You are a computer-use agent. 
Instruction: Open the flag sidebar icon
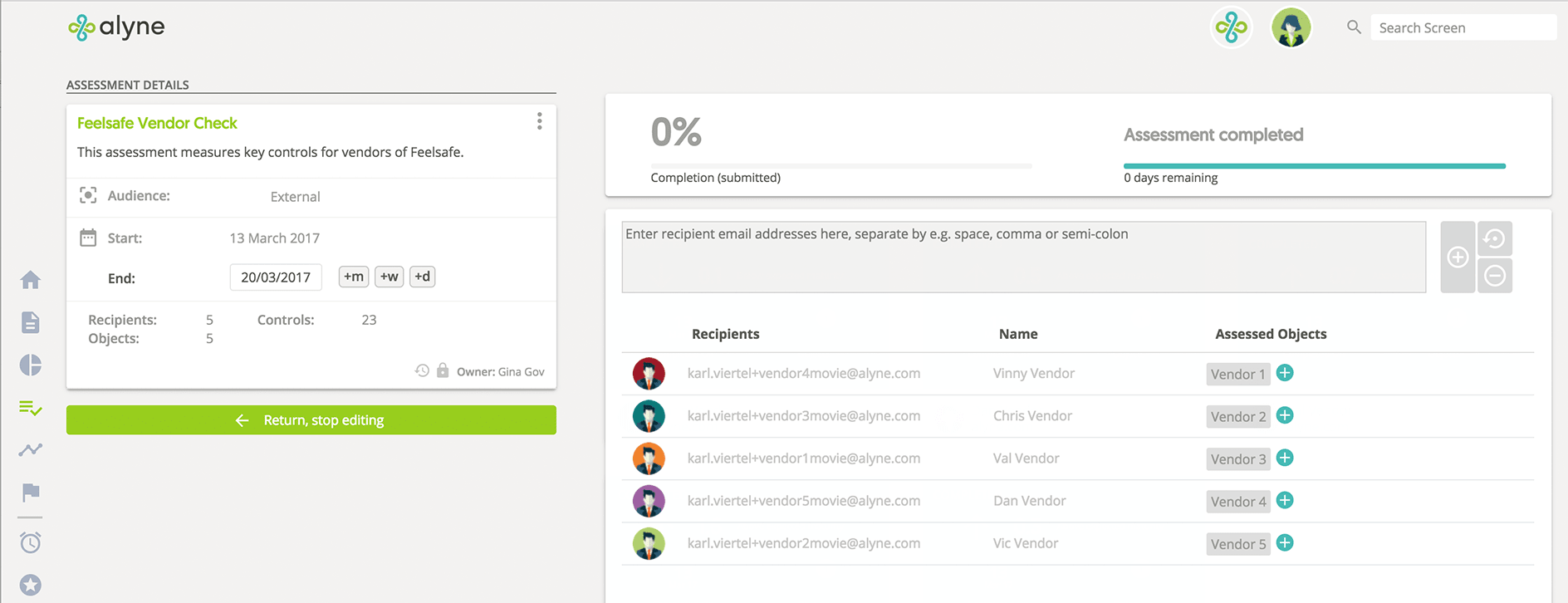31,493
